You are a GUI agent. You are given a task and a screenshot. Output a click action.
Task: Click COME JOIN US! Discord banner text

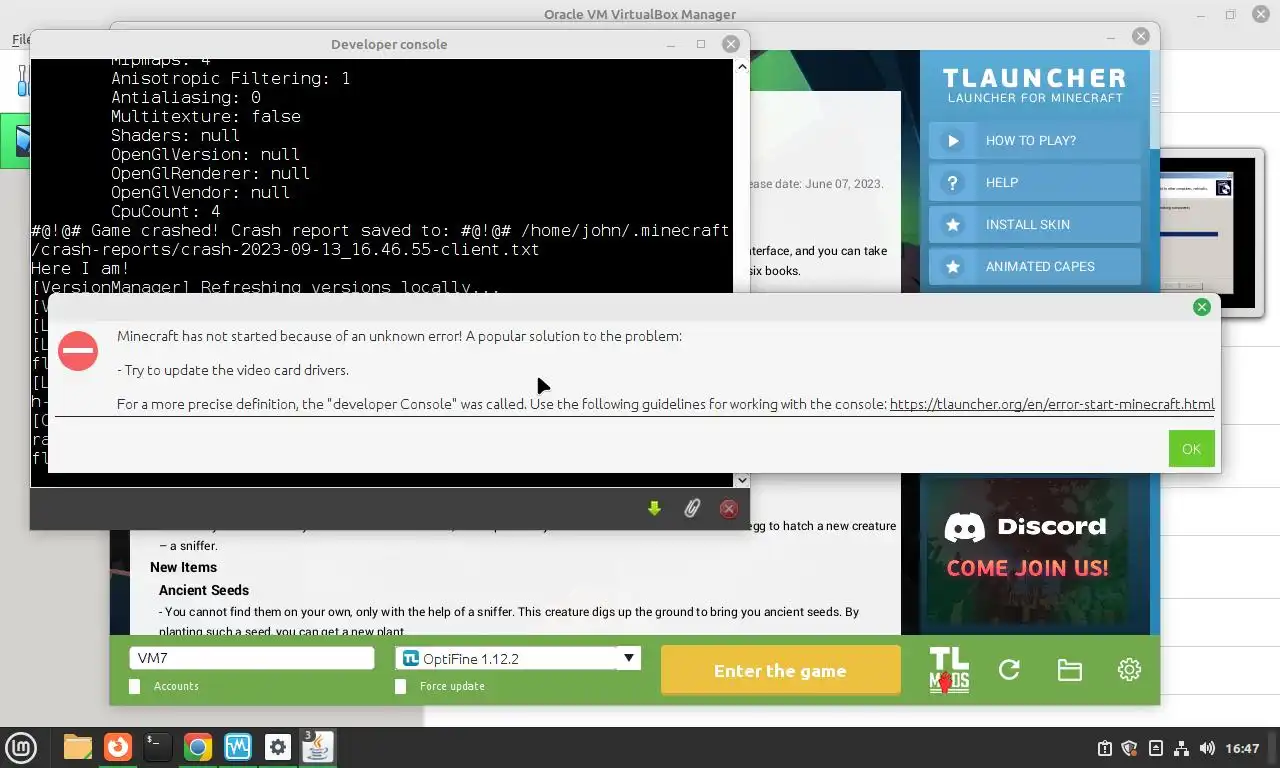coord(1027,568)
